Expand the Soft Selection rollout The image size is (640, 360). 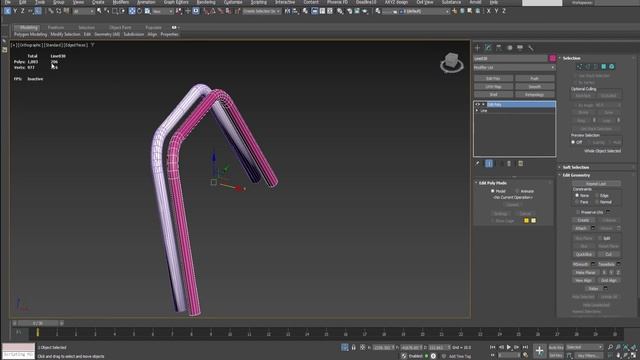pos(576,167)
